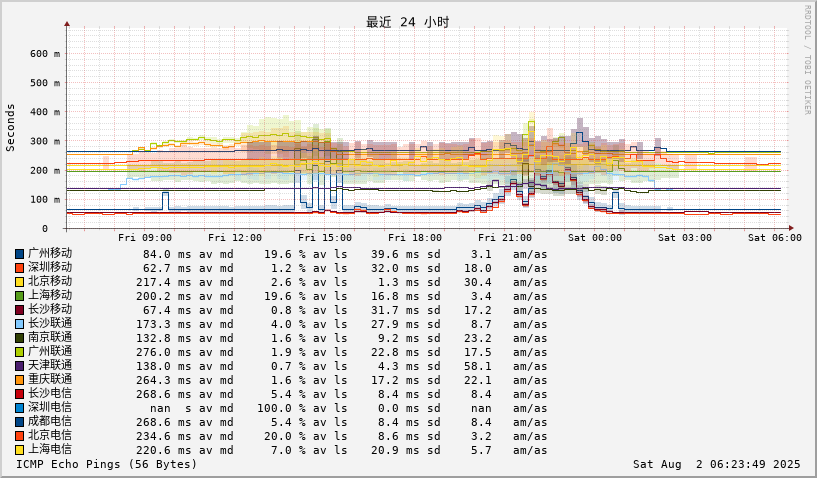Screen dimensions: 817x478
Task: Click the Fri 09:00 time axis label
Action: [x=145, y=238]
